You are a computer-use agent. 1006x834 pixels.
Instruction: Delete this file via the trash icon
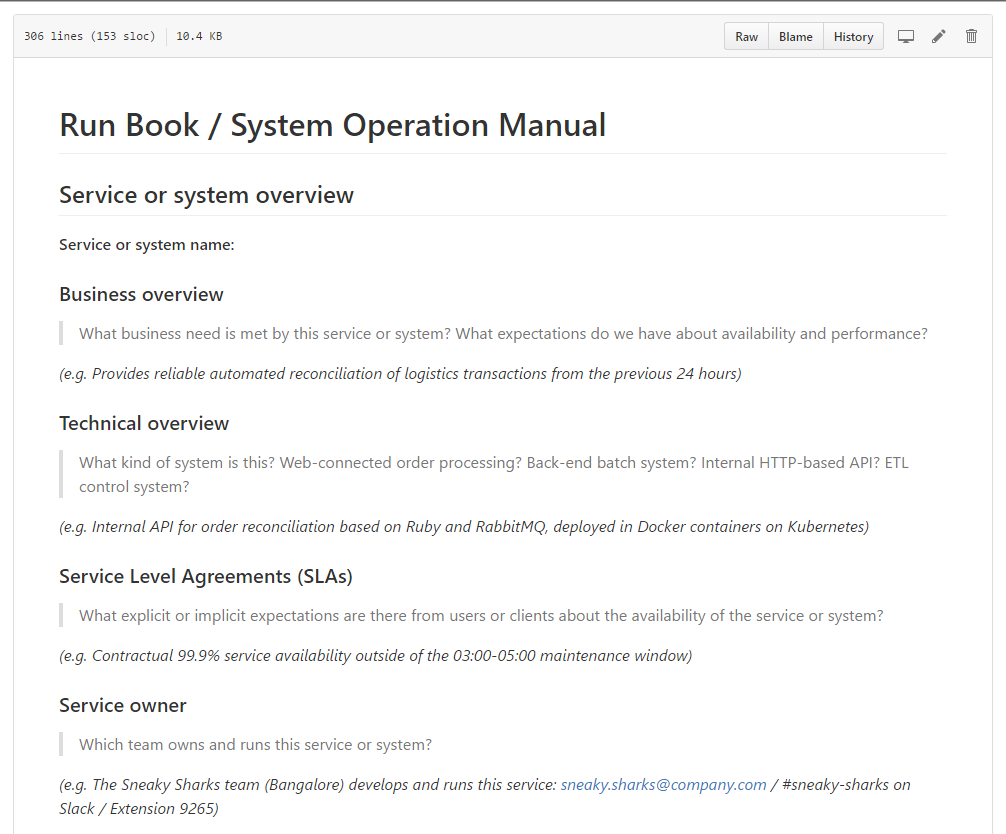click(971, 36)
